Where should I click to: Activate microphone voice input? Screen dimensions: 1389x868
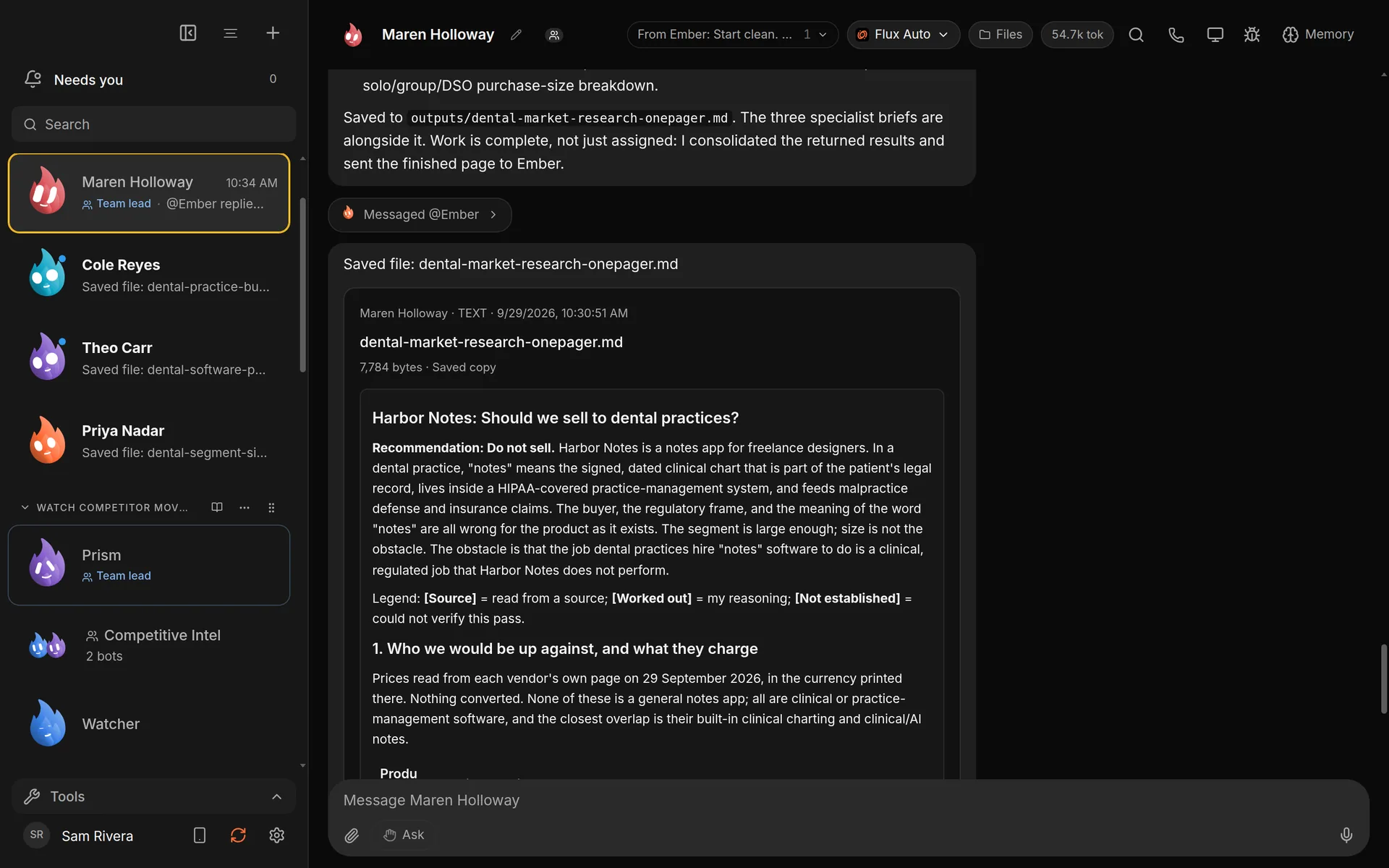tap(1346, 835)
